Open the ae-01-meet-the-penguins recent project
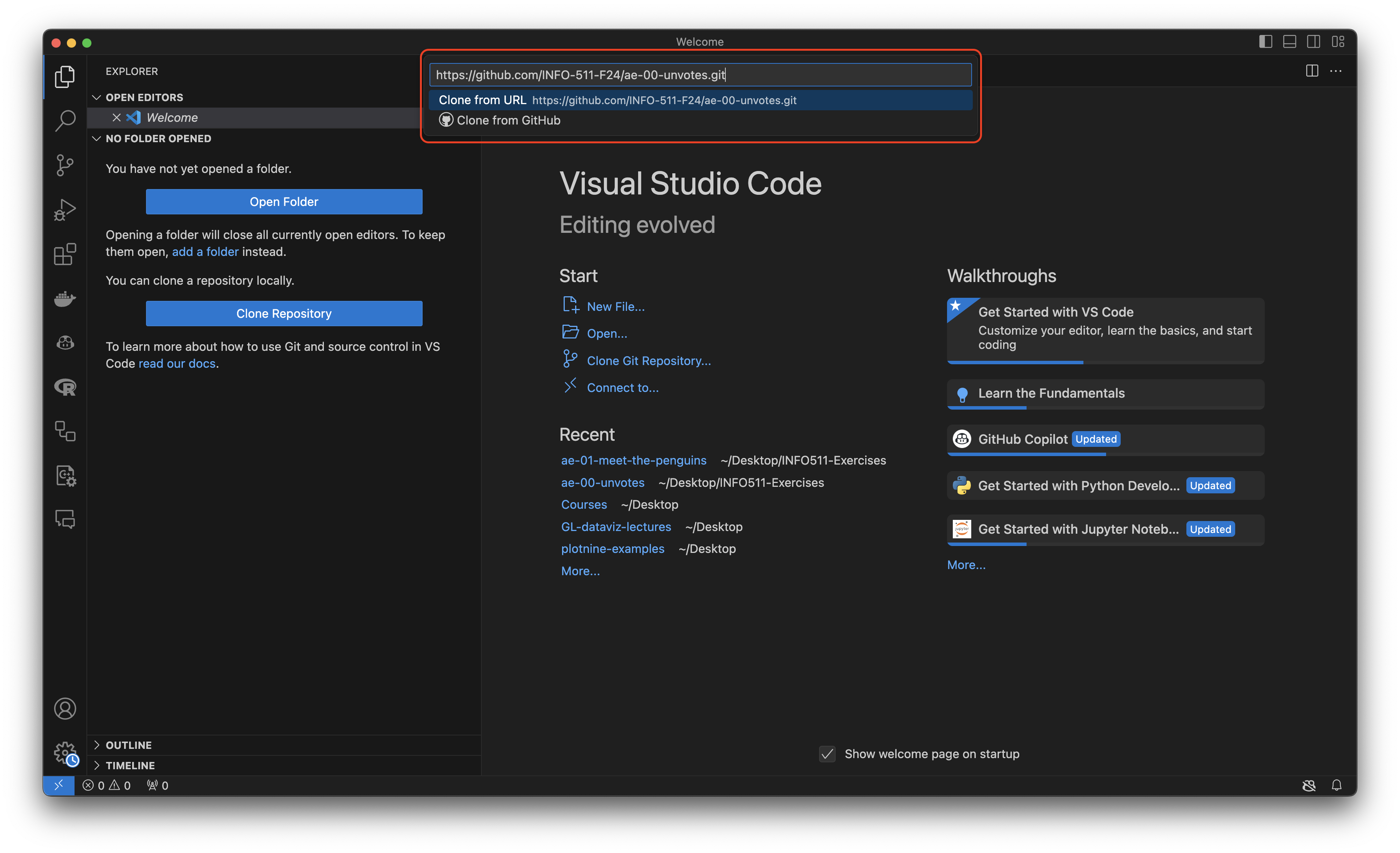 coord(634,460)
